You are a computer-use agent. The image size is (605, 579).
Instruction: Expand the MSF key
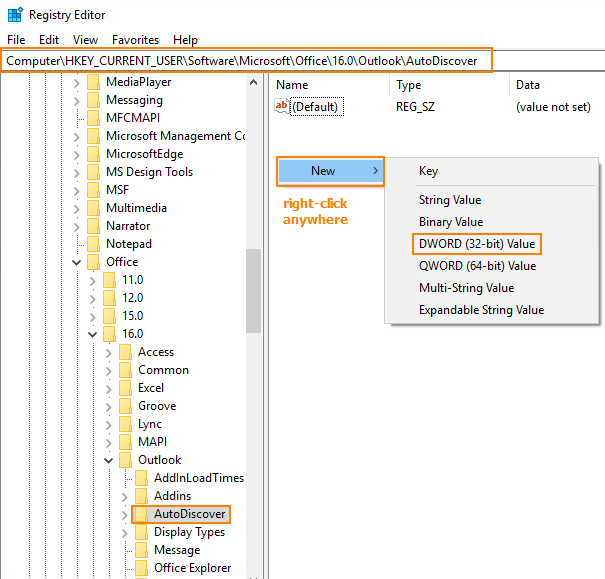pos(76,191)
